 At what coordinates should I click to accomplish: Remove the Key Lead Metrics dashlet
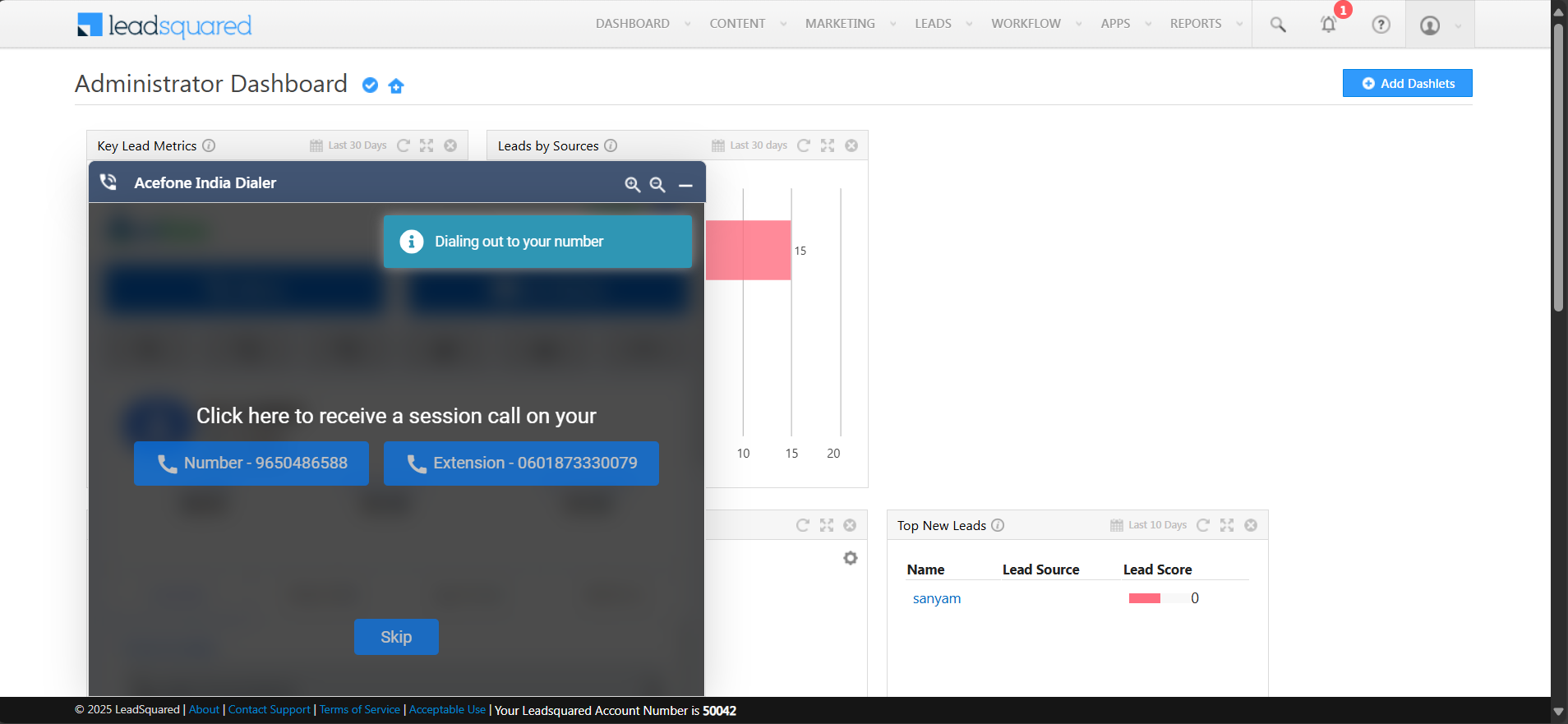click(x=450, y=145)
